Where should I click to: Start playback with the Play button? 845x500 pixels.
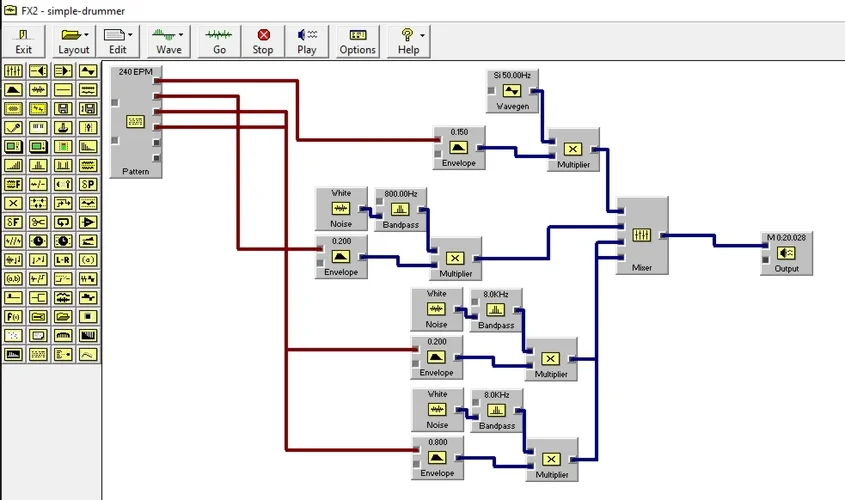coord(307,41)
